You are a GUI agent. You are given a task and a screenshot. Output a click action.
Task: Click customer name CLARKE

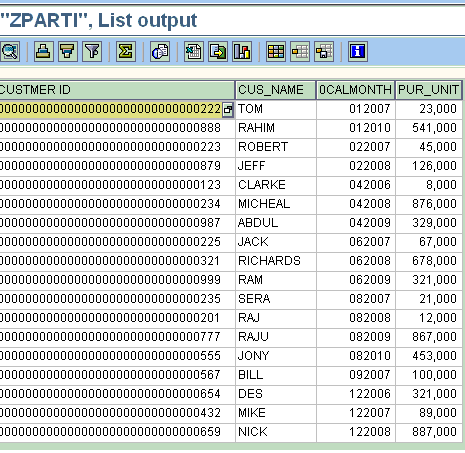pyautogui.click(x=262, y=185)
